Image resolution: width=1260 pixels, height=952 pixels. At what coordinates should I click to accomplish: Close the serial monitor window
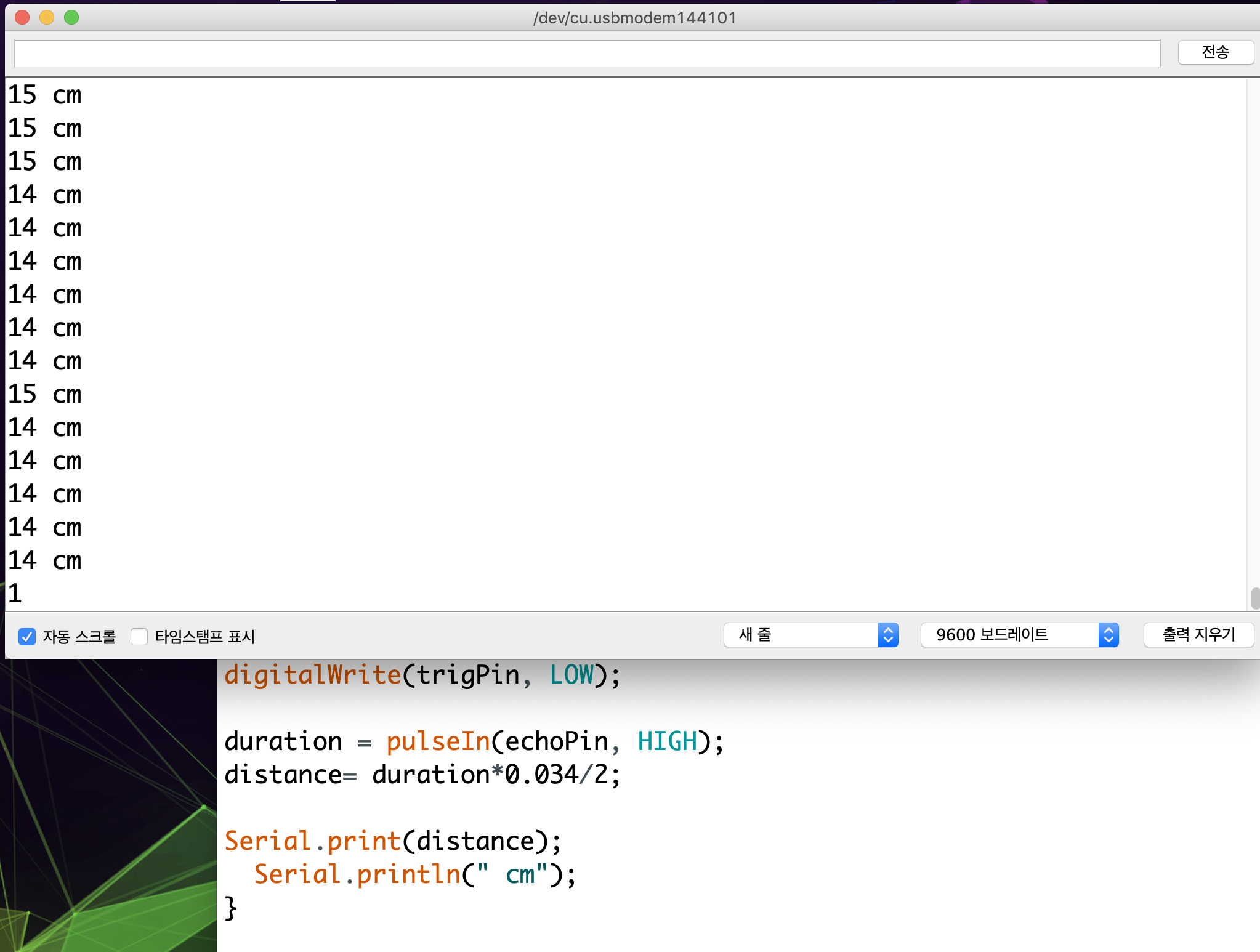coord(22,17)
